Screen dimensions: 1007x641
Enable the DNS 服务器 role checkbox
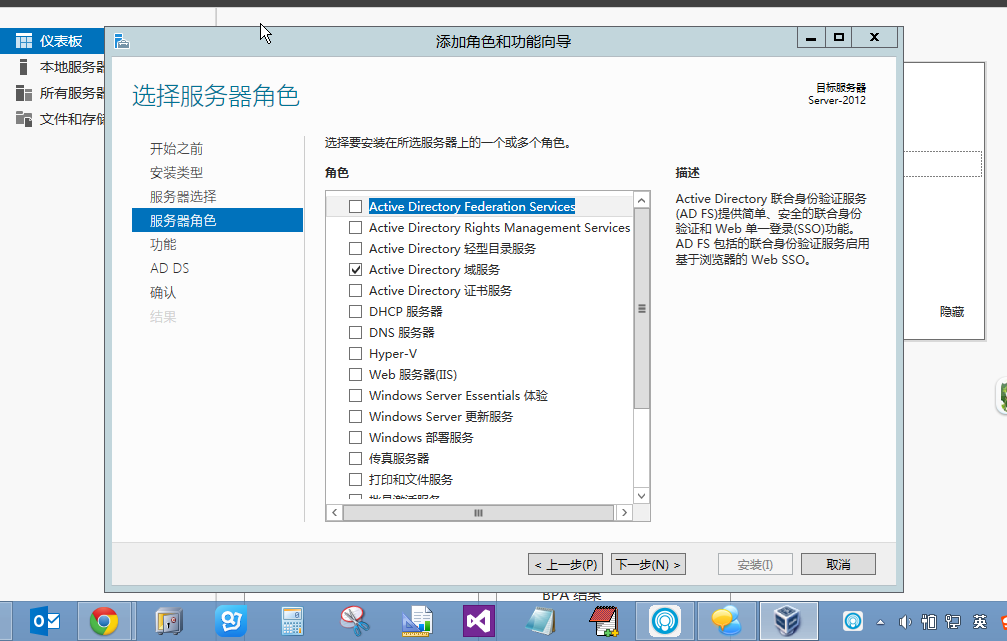coord(355,333)
